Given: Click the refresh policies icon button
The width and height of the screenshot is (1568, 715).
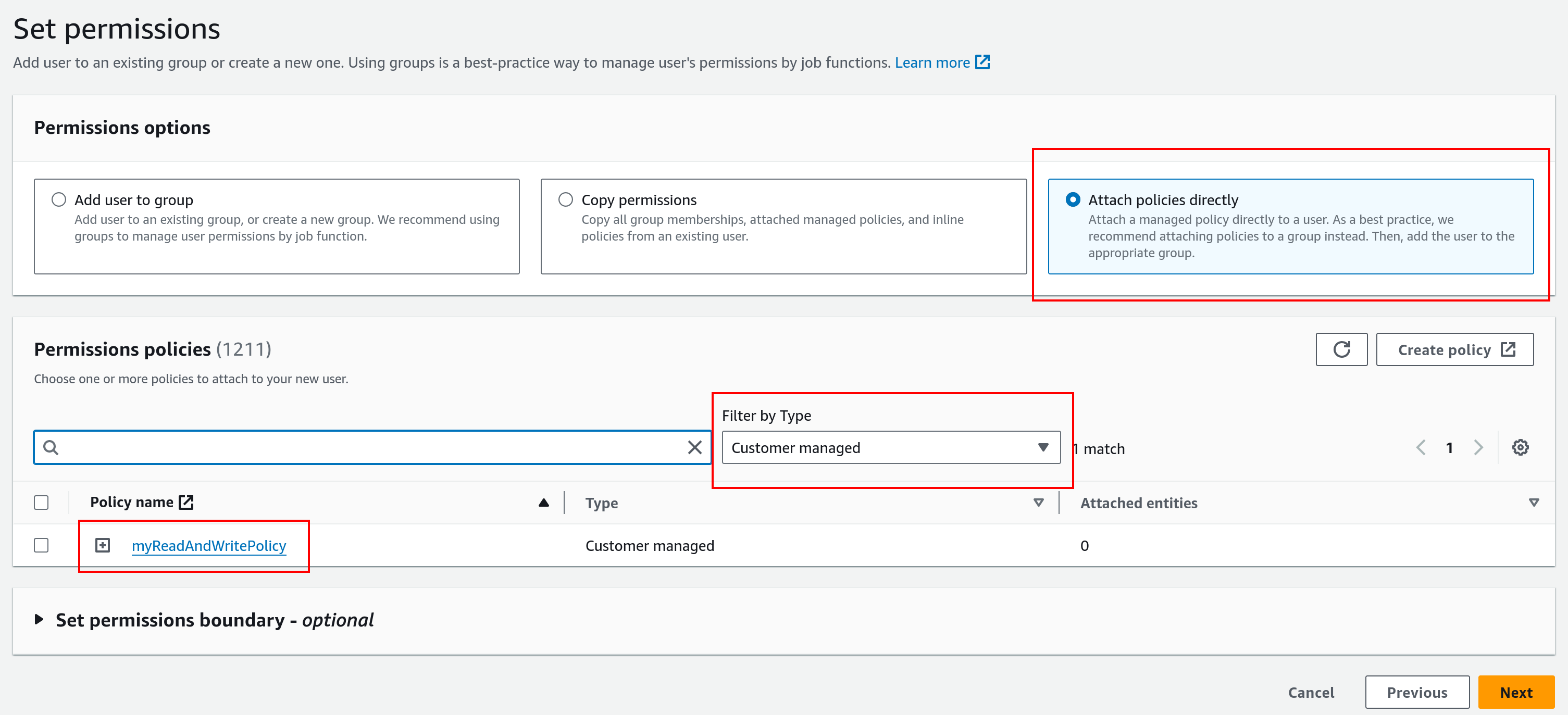Looking at the screenshot, I should pyautogui.click(x=1341, y=349).
